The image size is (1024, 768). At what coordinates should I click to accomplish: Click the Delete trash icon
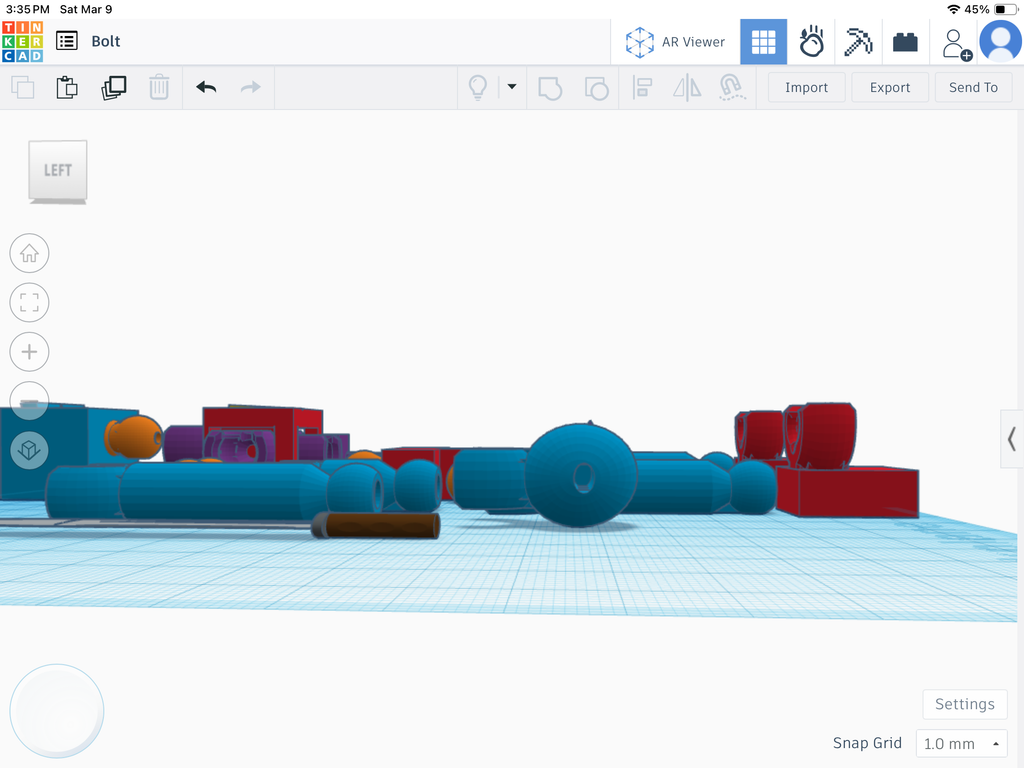(159, 88)
